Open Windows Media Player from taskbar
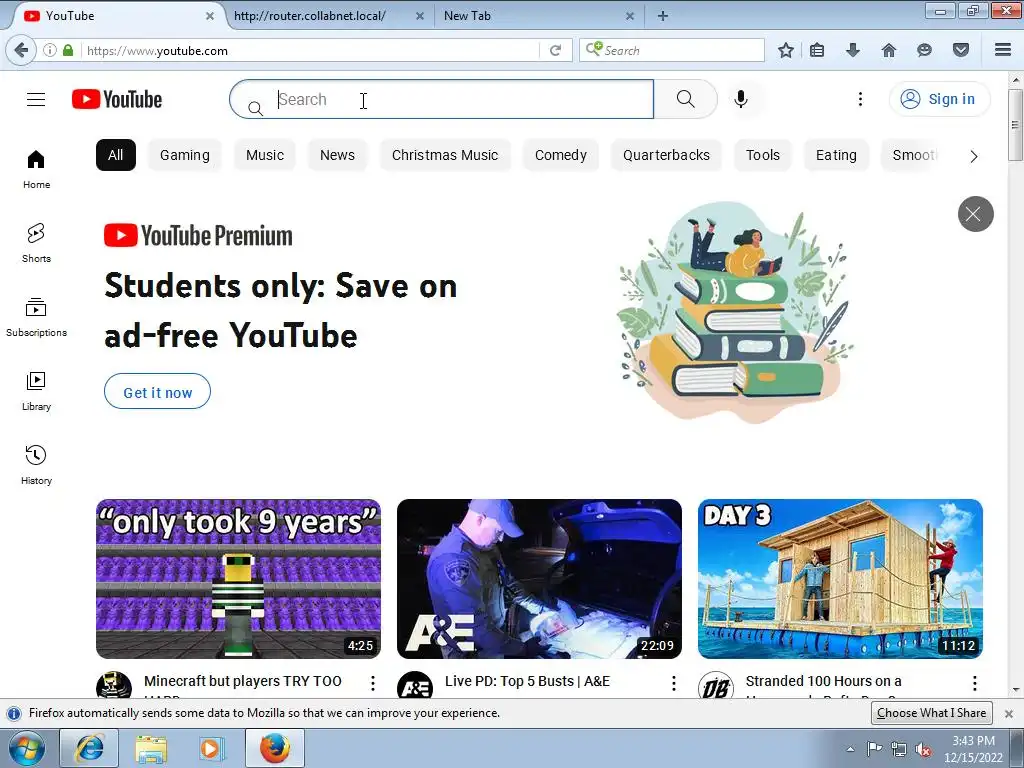Image resolution: width=1024 pixels, height=768 pixels. pos(212,748)
